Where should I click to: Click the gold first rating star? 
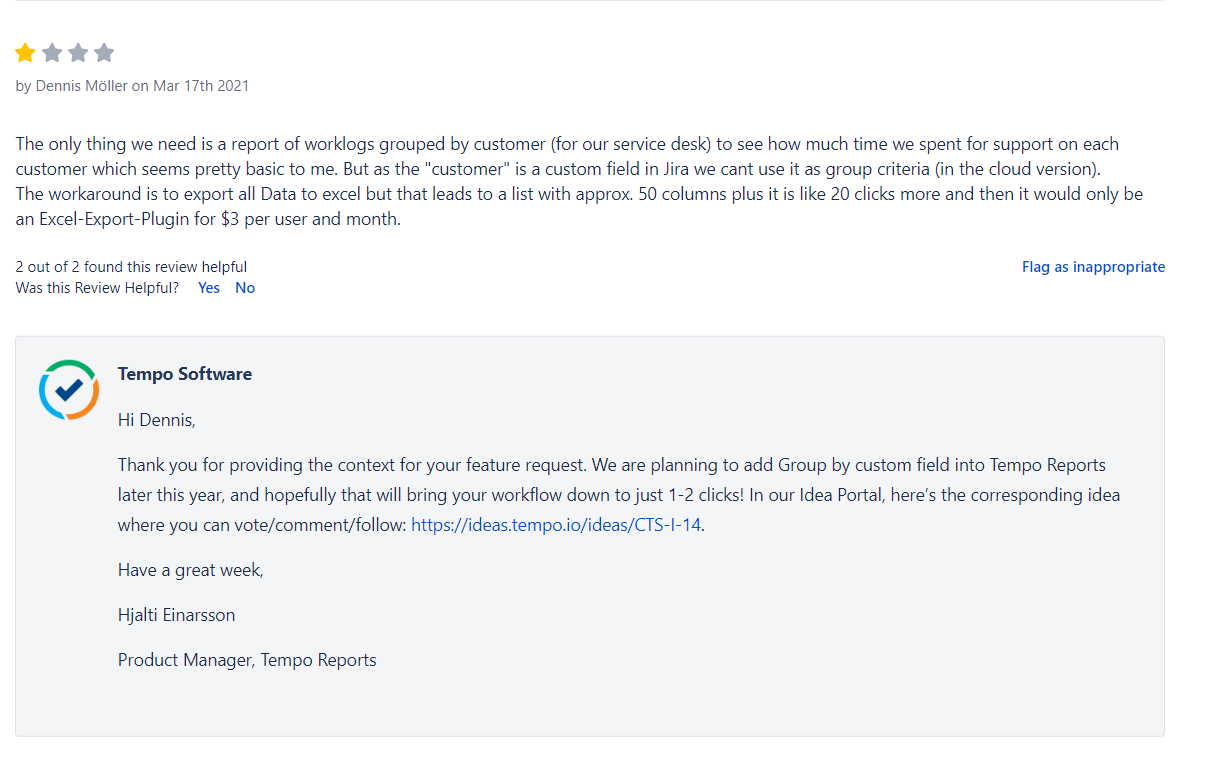point(26,53)
